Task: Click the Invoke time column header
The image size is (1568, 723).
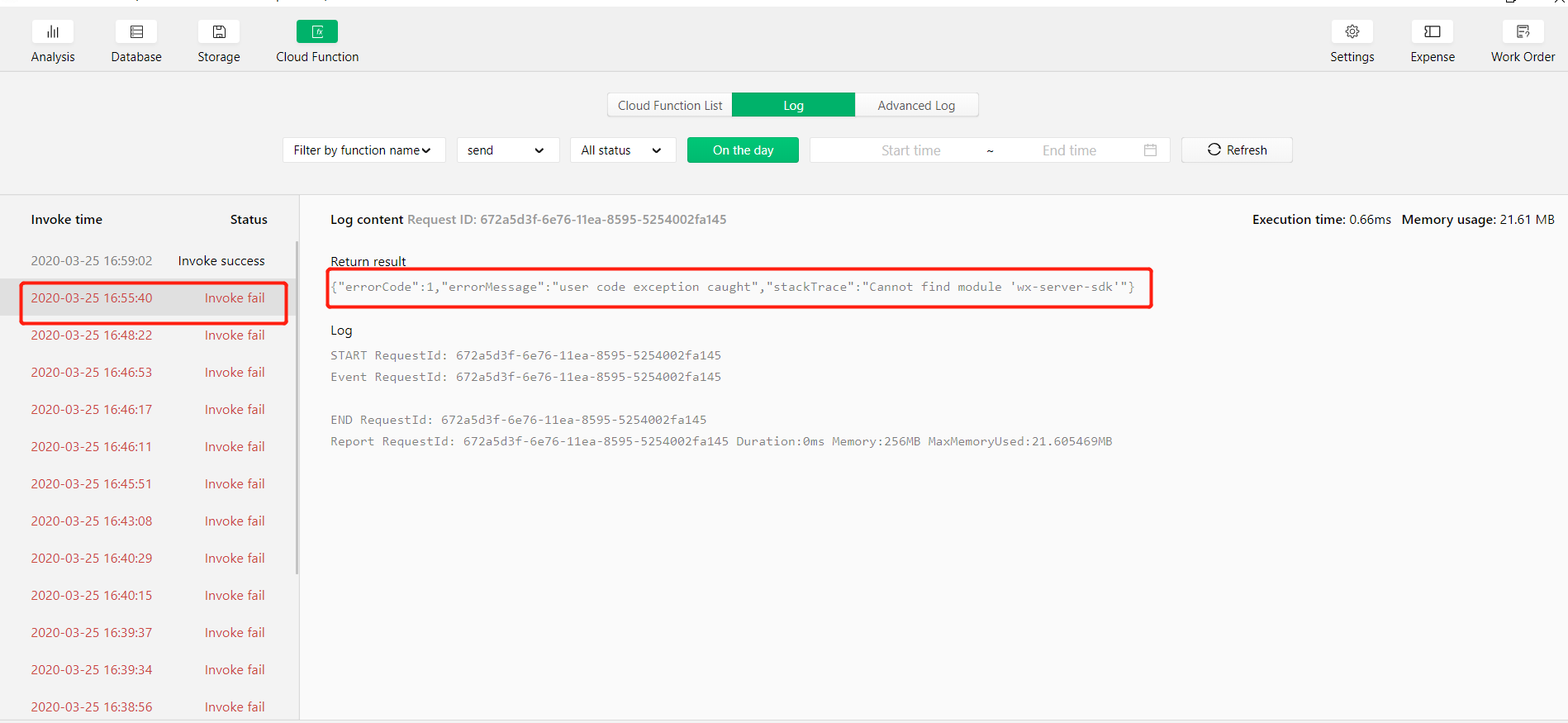Action: pos(67,219)
